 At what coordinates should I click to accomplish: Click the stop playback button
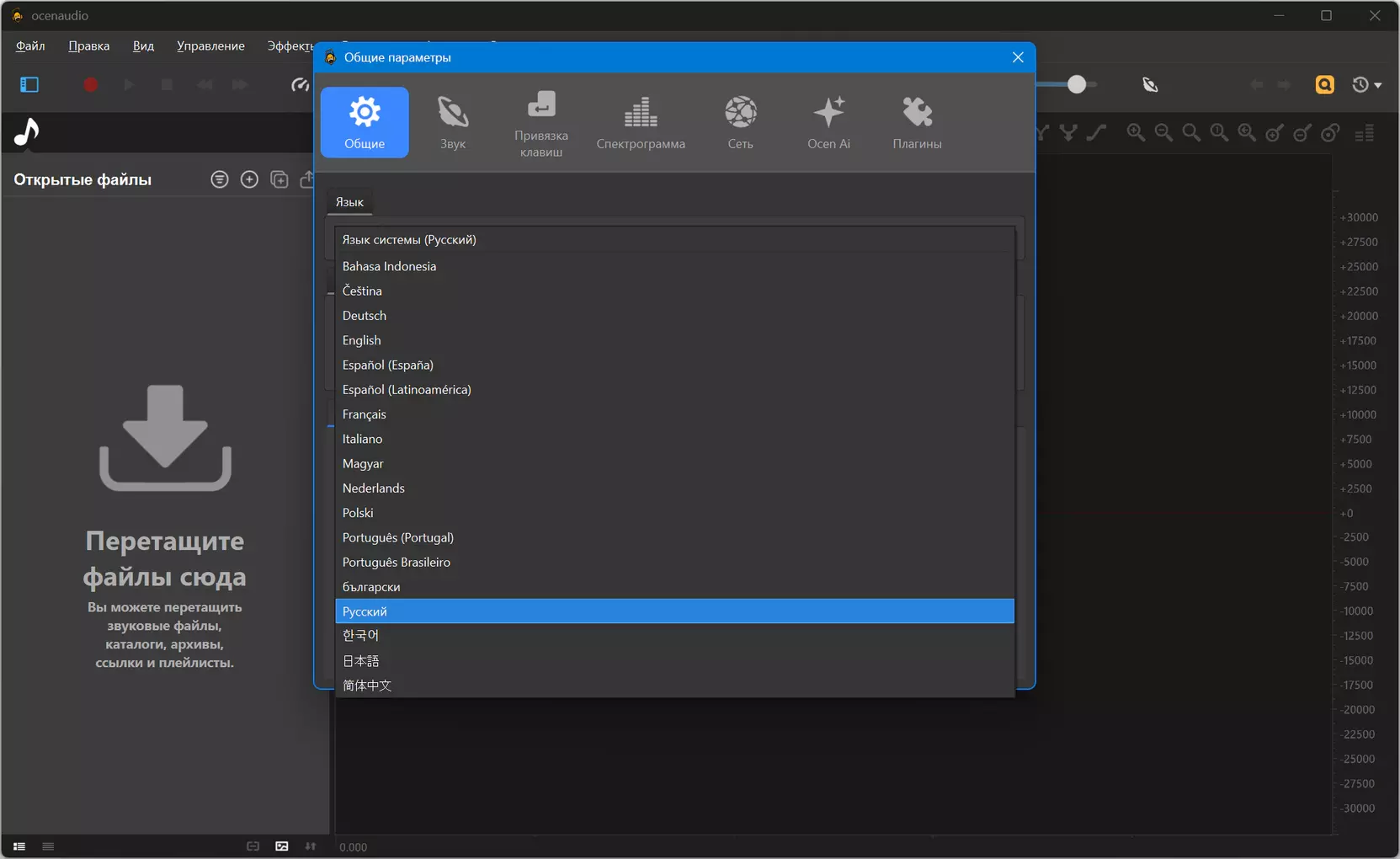tap(167, 84)
